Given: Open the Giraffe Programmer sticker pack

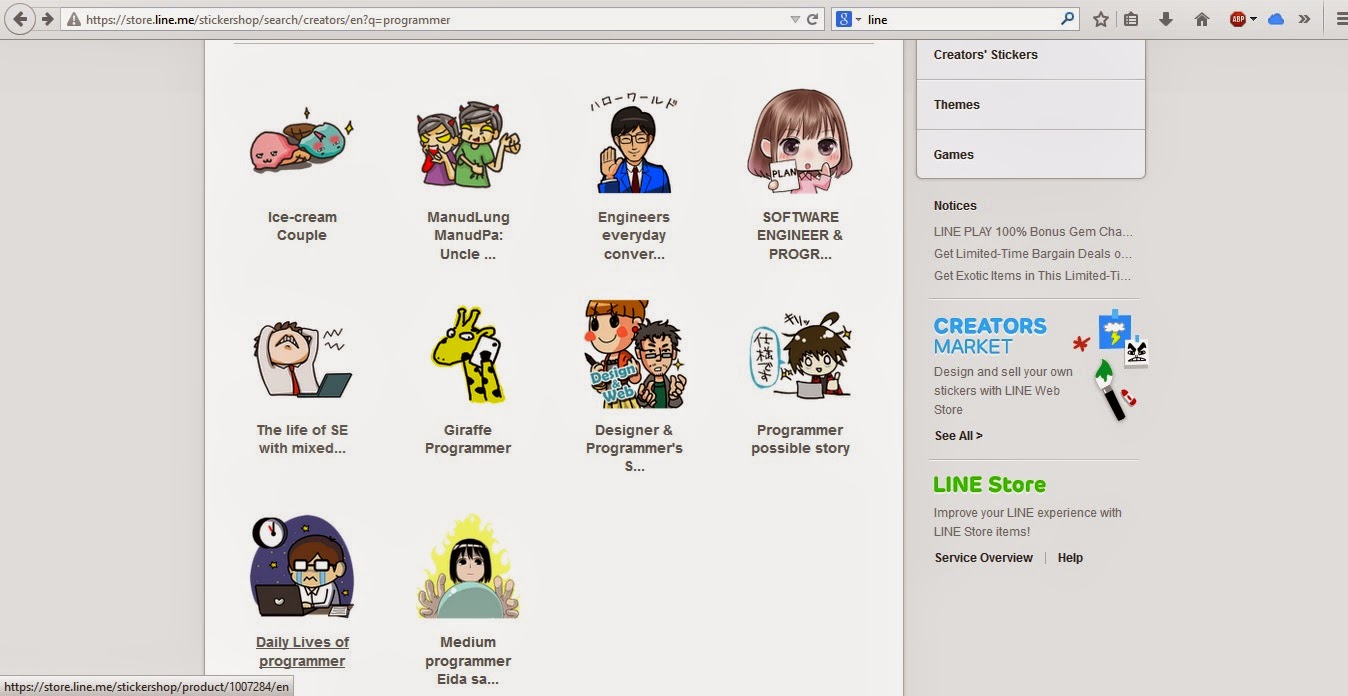Looking at the screenshot, I should pyautogui.click(x=467, y=354).
